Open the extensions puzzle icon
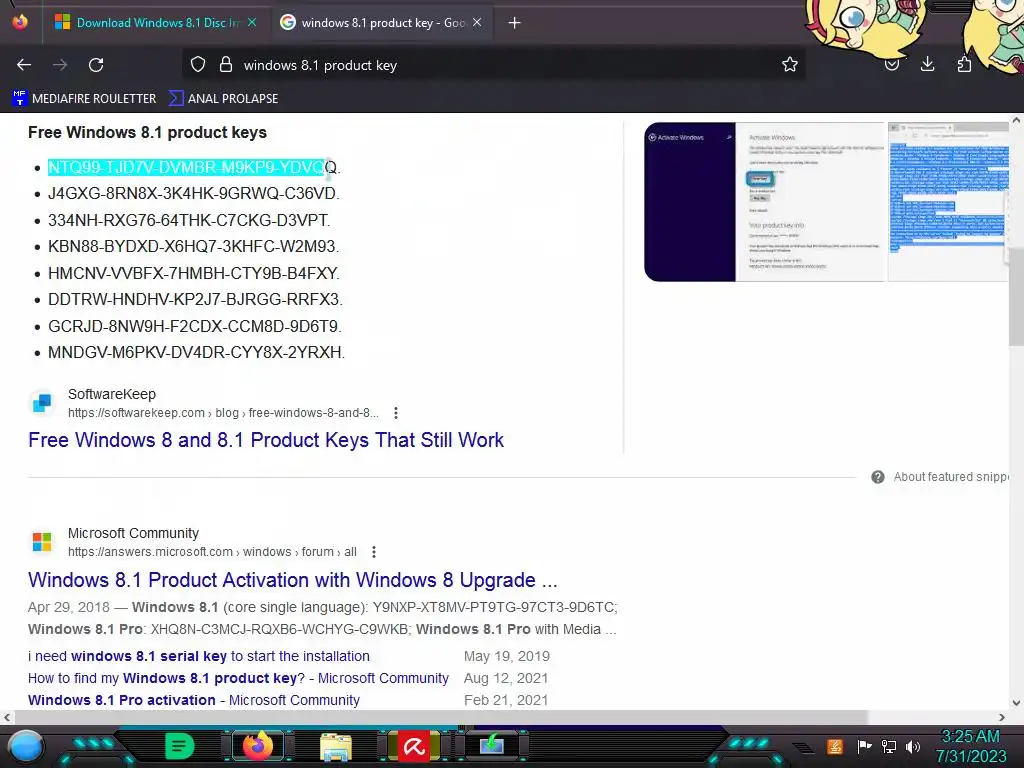Viewport: 1024px width, 768px height. pyautogui.click(x=964, y=64)
